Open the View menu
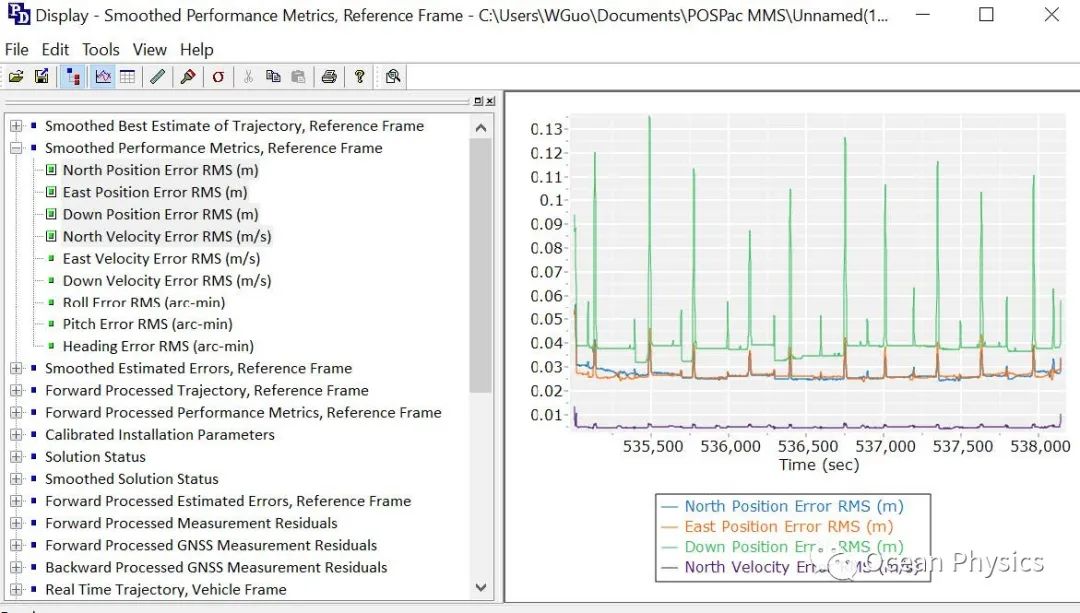This screenshot has height=613, width=1080. pyautogui.click(x=150, y=49)
